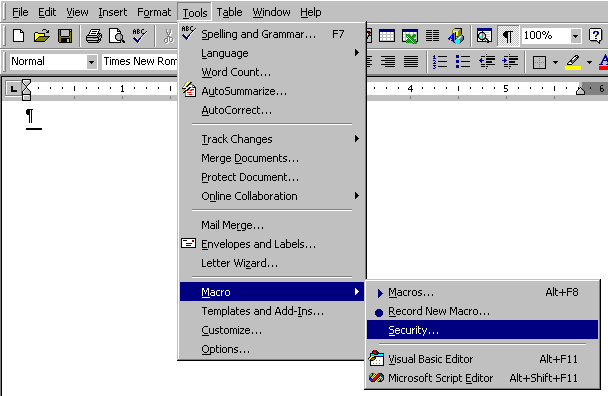
Task: Click the Align Right icon
Action: (x=388, y=62)
